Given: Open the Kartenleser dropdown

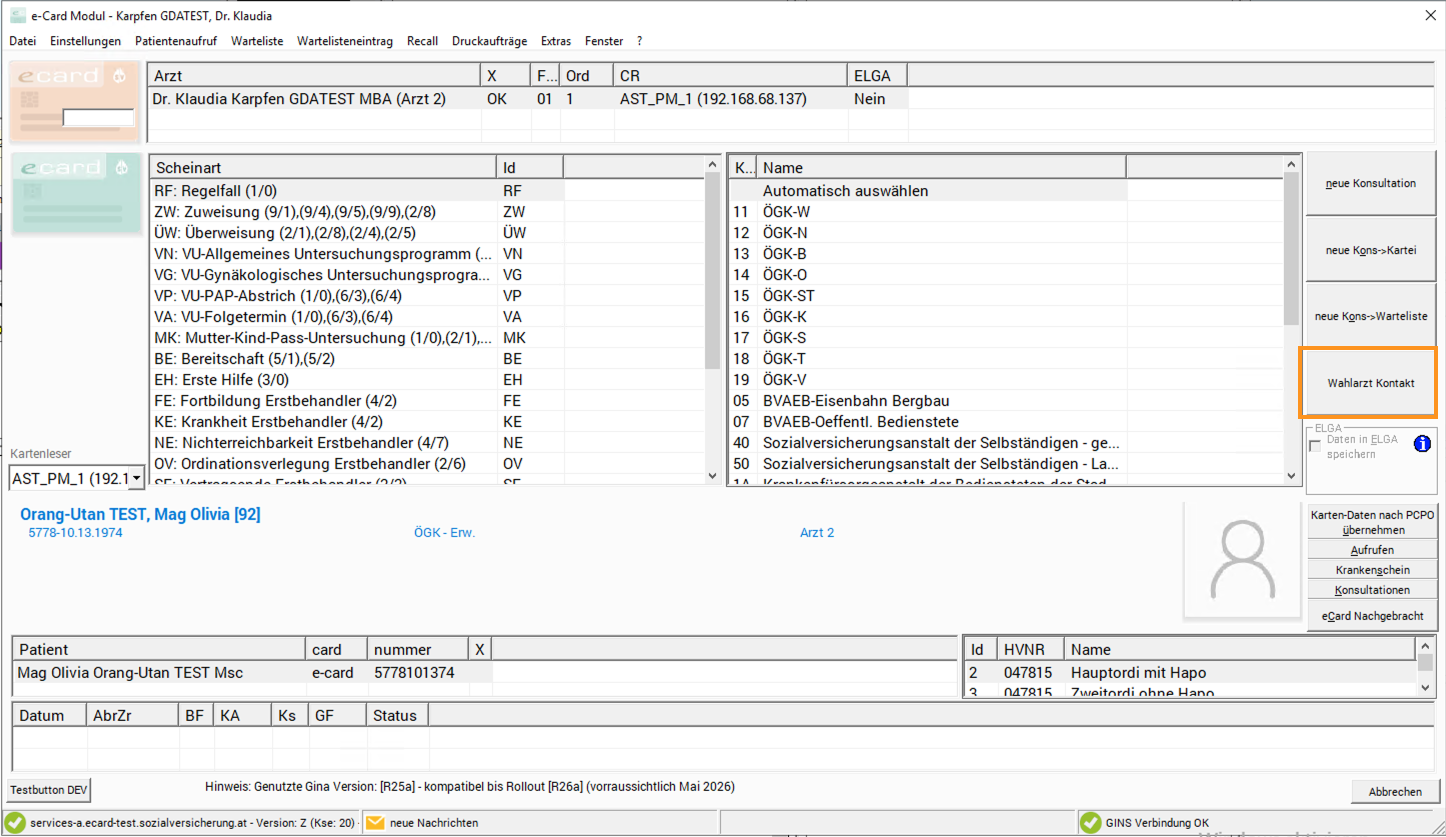Looking at the screenshot, I should pos(135,478).
